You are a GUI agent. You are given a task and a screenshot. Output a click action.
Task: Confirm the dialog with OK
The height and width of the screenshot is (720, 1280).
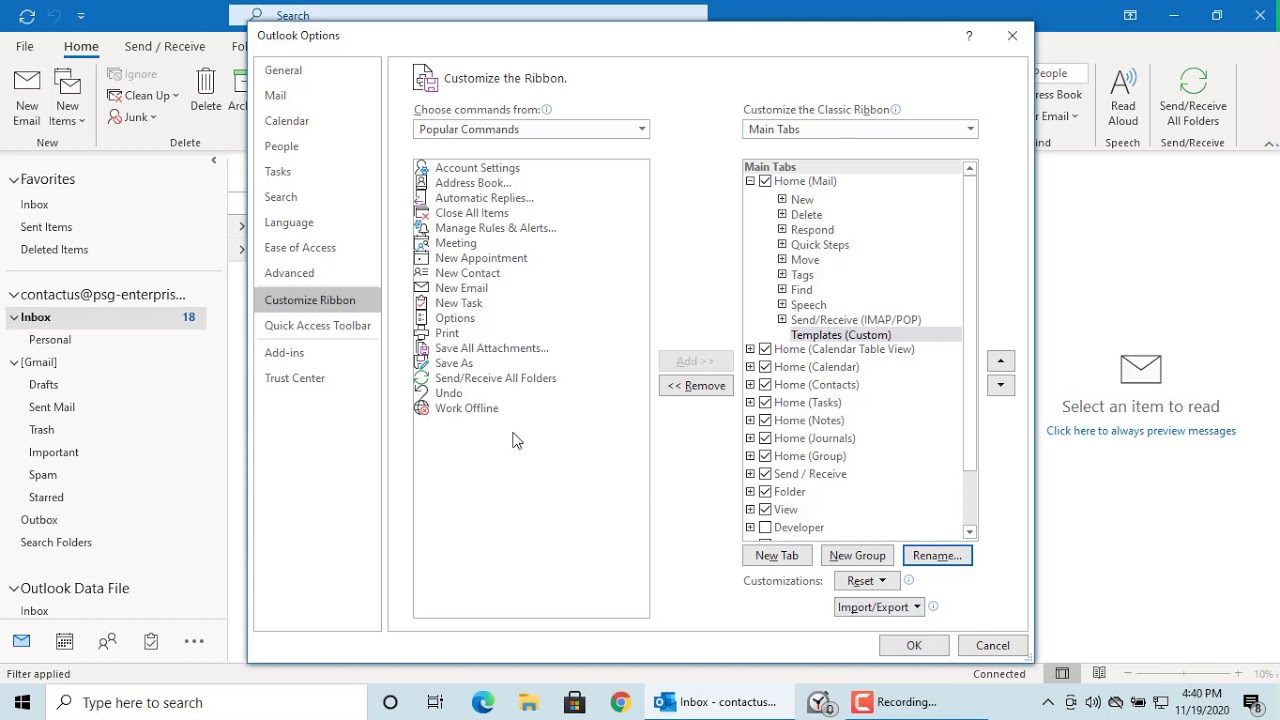[x=914, y=646]
